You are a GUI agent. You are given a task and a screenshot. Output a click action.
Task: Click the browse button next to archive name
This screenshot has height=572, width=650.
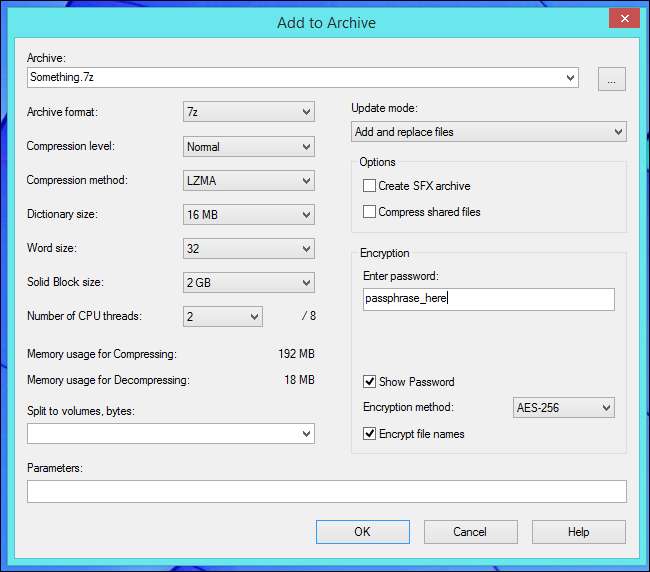pyautogui.click(x=612, y=78)
